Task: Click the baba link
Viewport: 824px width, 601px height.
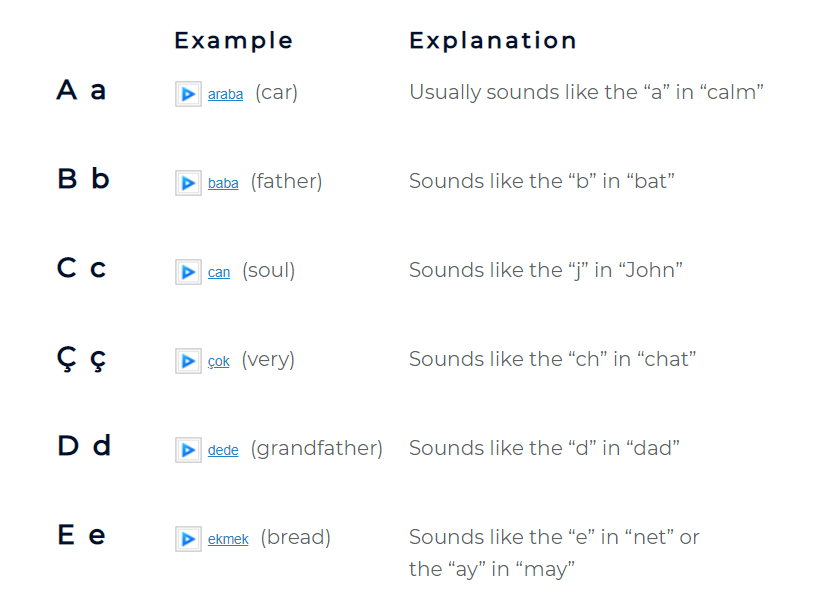Action: click(x=223, y=183)
